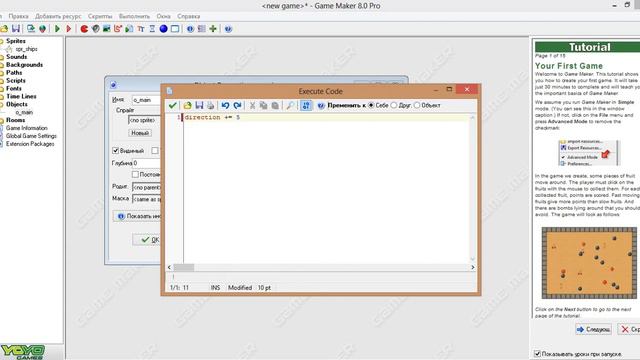The image size is (640, 360).
Task: Select the 'Друг.' apply-to radio option
Action: click(x=394, y=105)
